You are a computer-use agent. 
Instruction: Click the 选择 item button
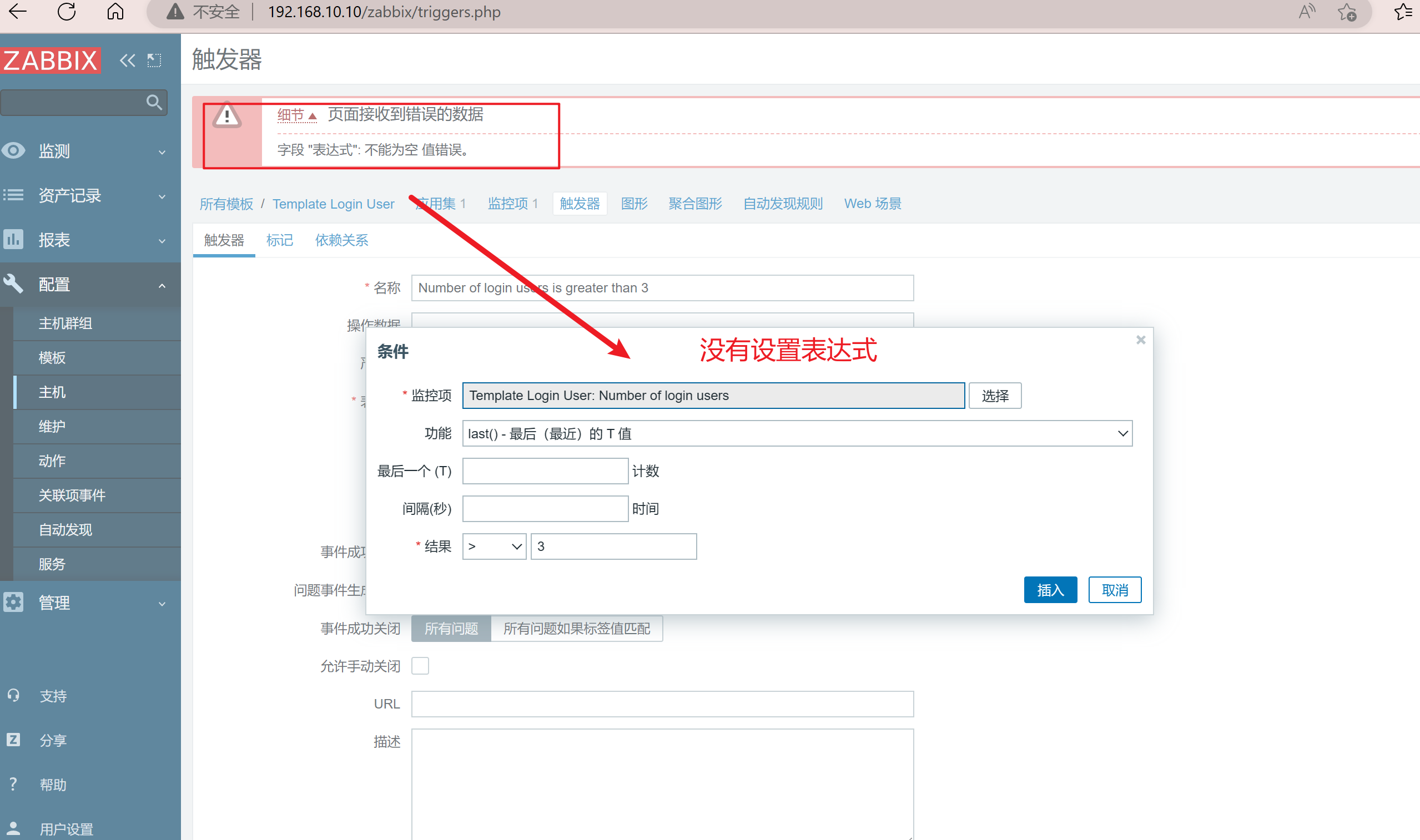[995, 396]
